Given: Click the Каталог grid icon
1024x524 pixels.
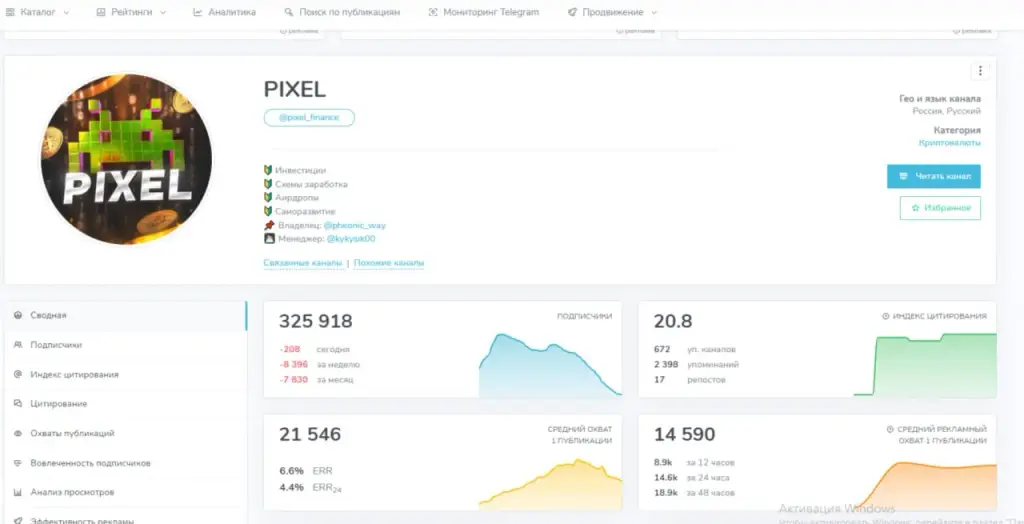Looking at the screenshot, I should click(10, 12).
